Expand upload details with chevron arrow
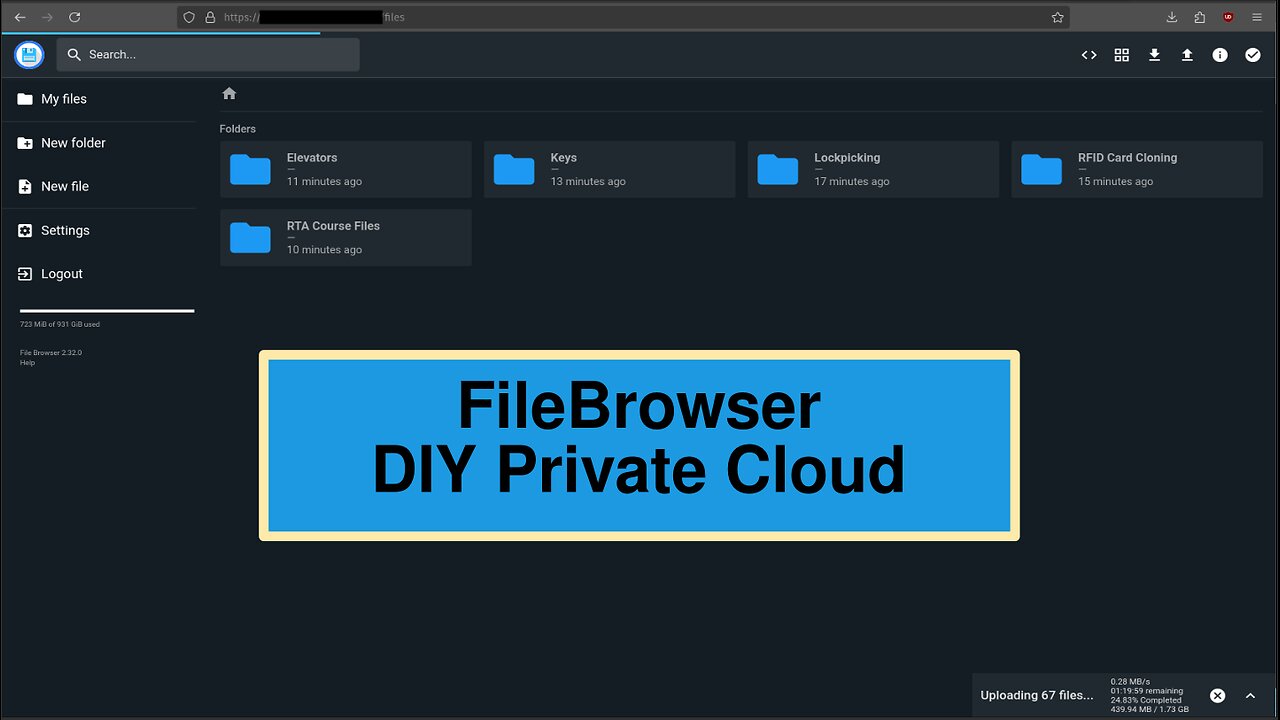 (1250, 695)
